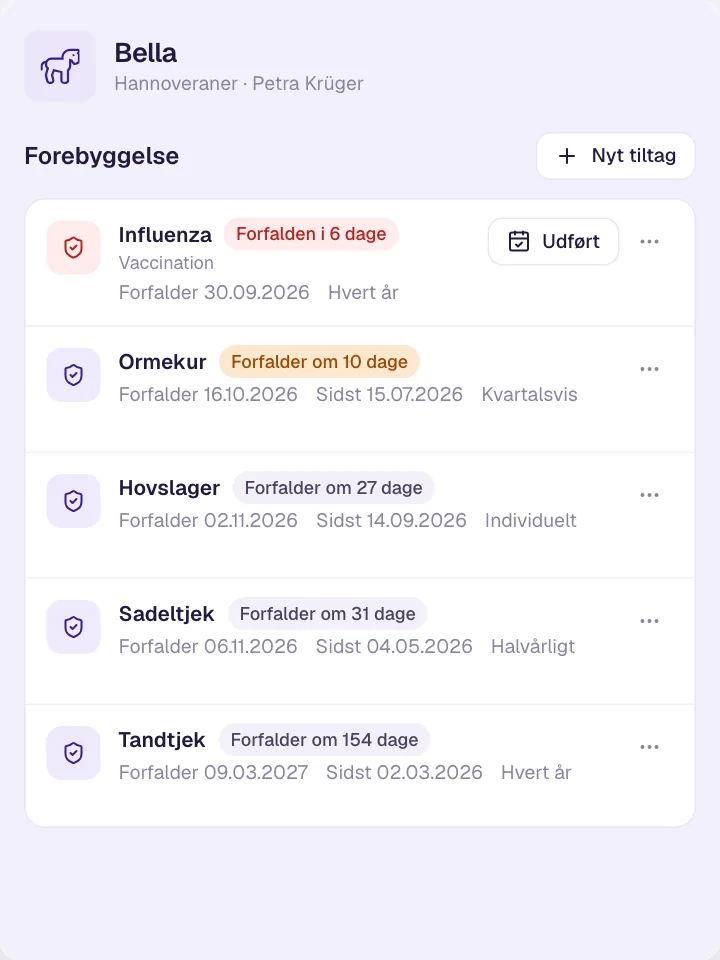Click the 'Forfalden i 6 dage' badge
This screenshot has width=720, height=960.
coord(311,234)
